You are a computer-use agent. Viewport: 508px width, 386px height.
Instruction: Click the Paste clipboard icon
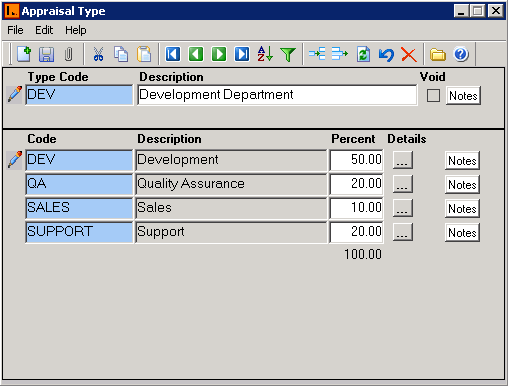point(144,54)
